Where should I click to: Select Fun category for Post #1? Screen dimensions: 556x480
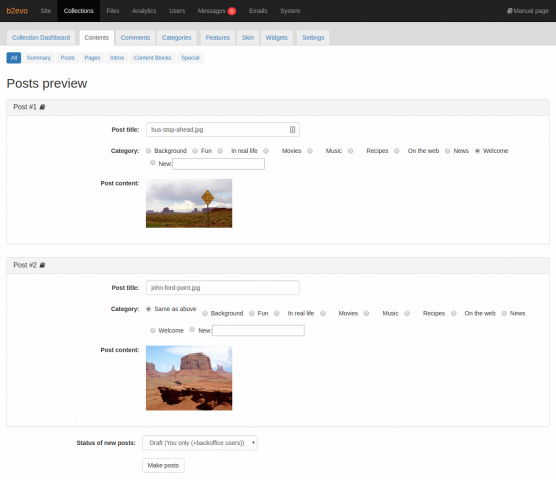(195, 151)
